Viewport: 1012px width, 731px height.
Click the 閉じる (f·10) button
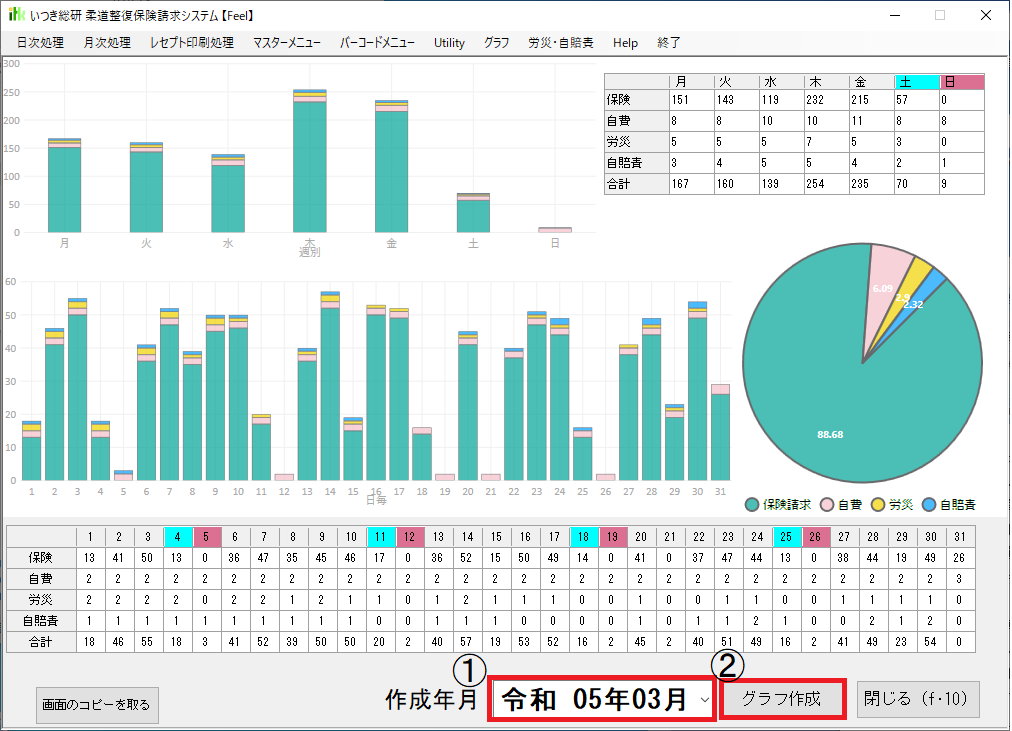tap(916, 699)
